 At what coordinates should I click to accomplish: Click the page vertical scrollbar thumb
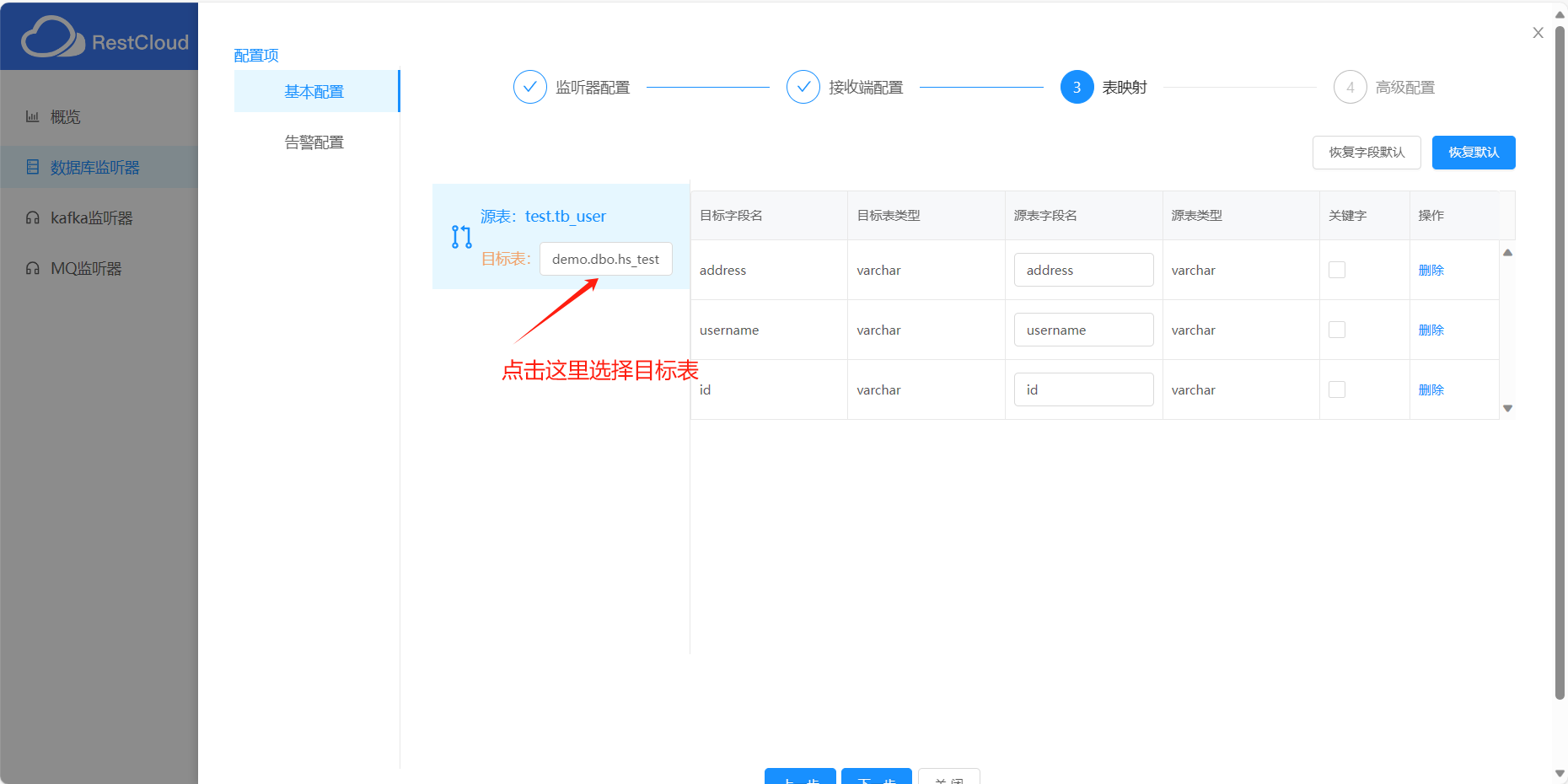coord(1560,362)
